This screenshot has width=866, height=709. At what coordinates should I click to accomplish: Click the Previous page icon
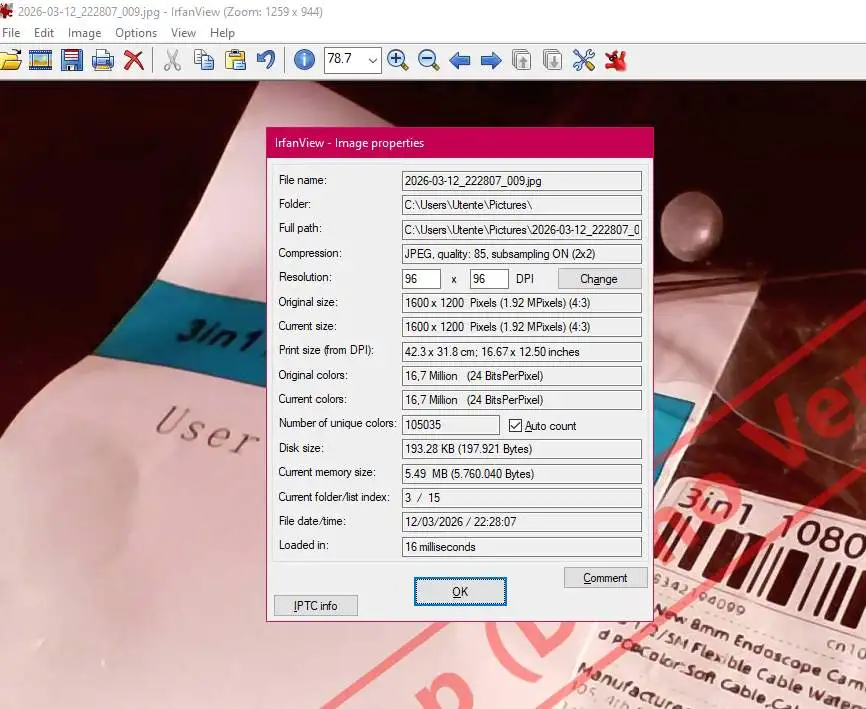tap(522, 60)
